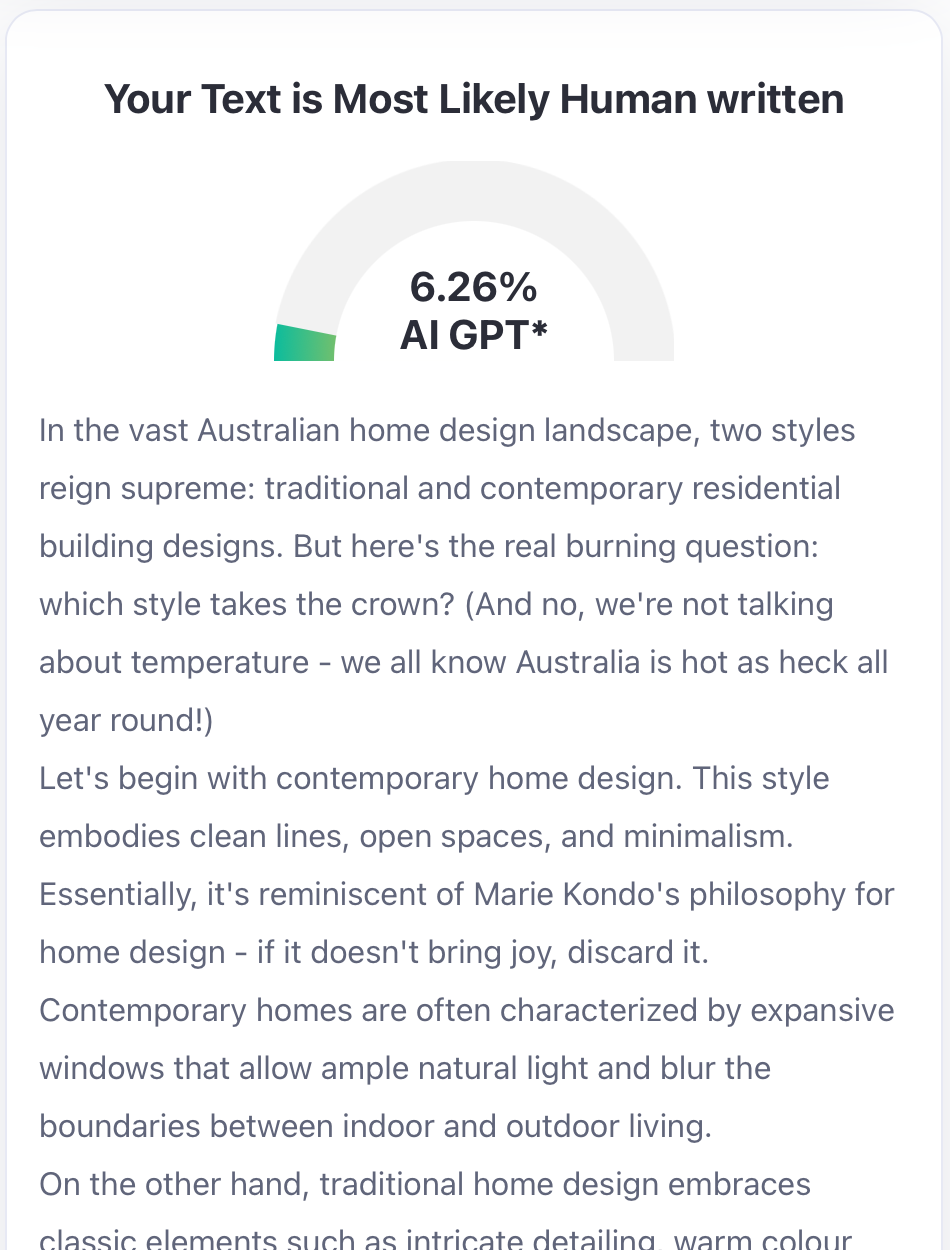Click the green filled gauge segment
Viewport: 950px width, 1250px height.
pyautogui.click(x=304, y=342)
